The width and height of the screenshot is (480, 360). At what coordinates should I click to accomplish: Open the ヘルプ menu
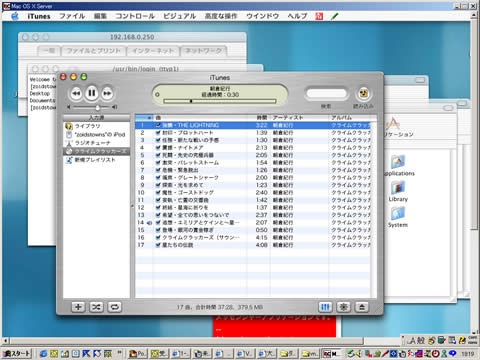(297, 16)
